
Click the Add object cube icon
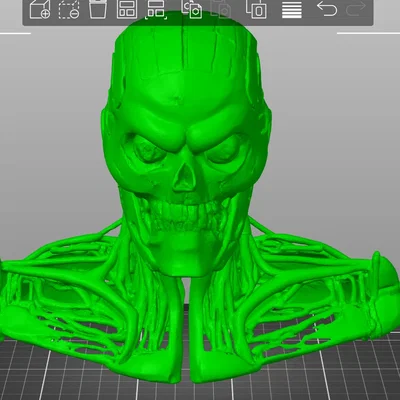pyautogui.click(x=40, y=9)
